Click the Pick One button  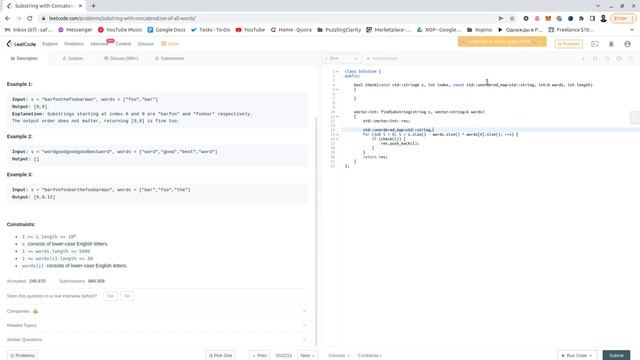click(x=220, y=356)
